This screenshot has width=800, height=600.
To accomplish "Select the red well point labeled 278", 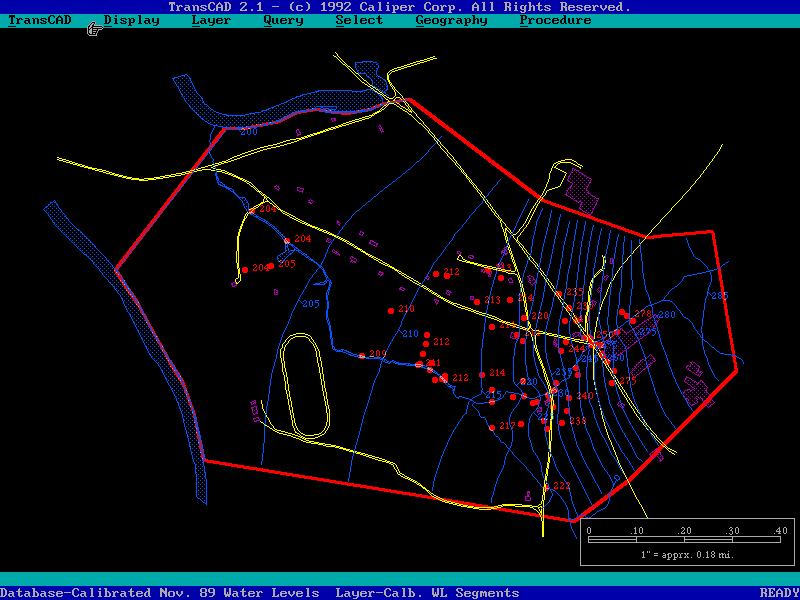I will [x=628, y=316].
